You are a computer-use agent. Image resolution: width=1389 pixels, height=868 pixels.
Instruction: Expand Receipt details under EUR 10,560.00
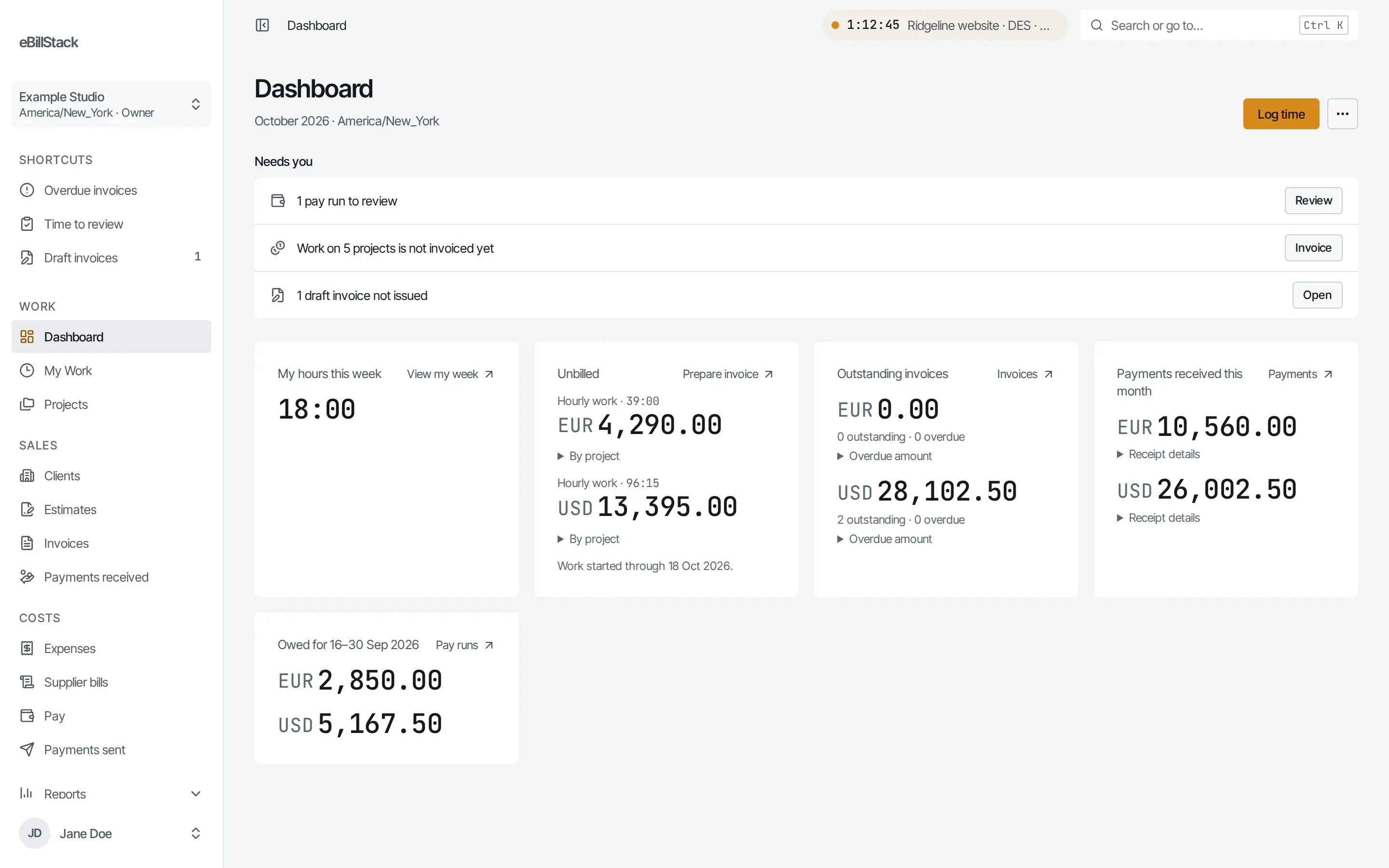click(1158, 454)
